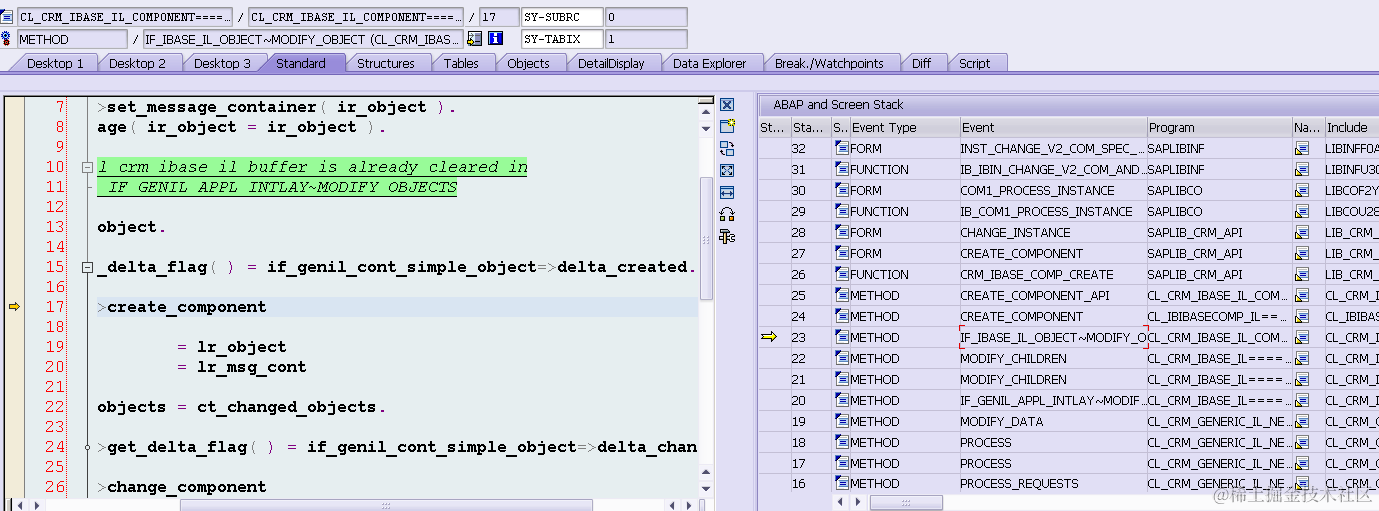The height and width of the screenshot is (511, 1379).
Task: Click the Include column header
Action: 1351,127
